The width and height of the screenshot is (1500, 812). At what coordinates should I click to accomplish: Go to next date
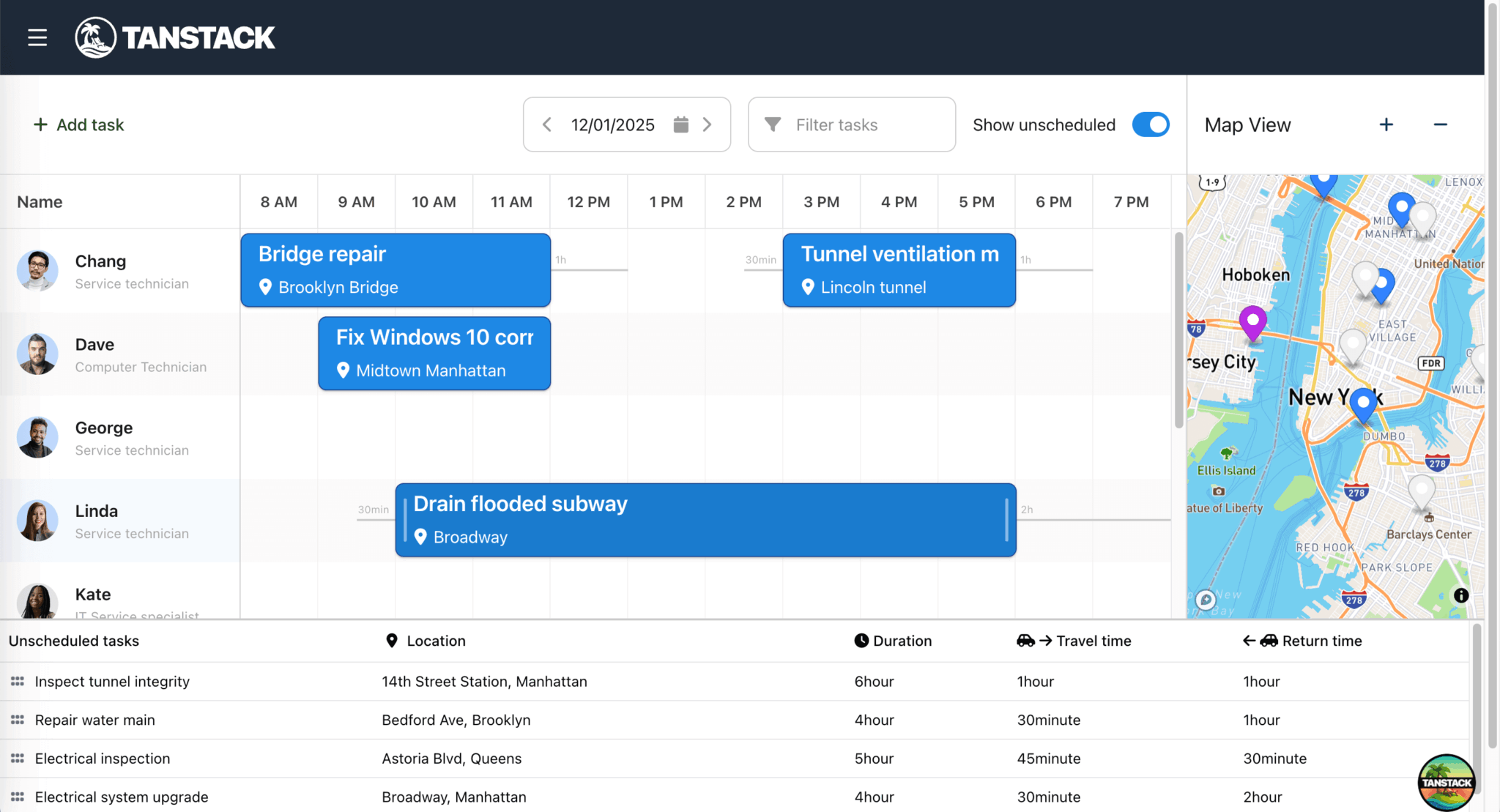(707, 124)
